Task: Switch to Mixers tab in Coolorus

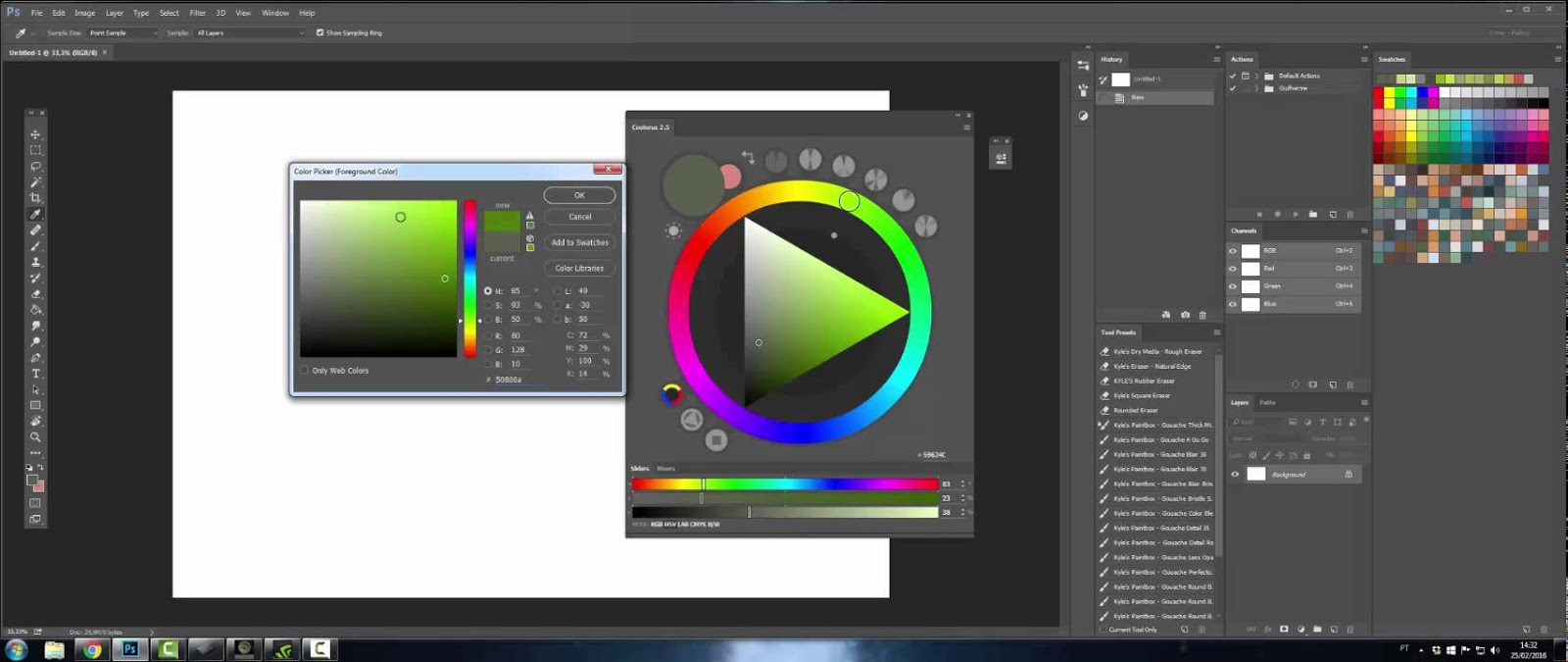Action: tap(665, 469)
